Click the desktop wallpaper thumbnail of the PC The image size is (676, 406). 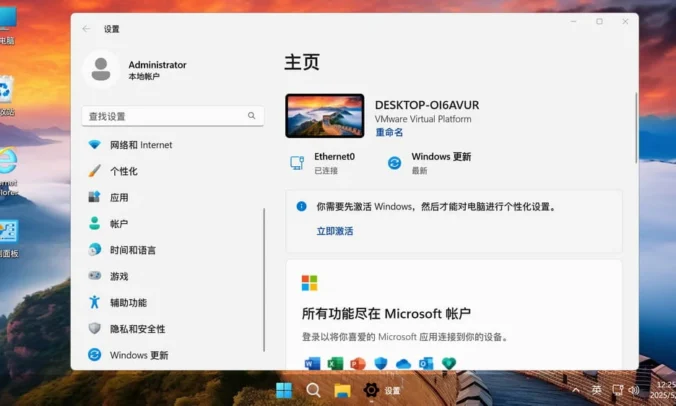point(325,116)
